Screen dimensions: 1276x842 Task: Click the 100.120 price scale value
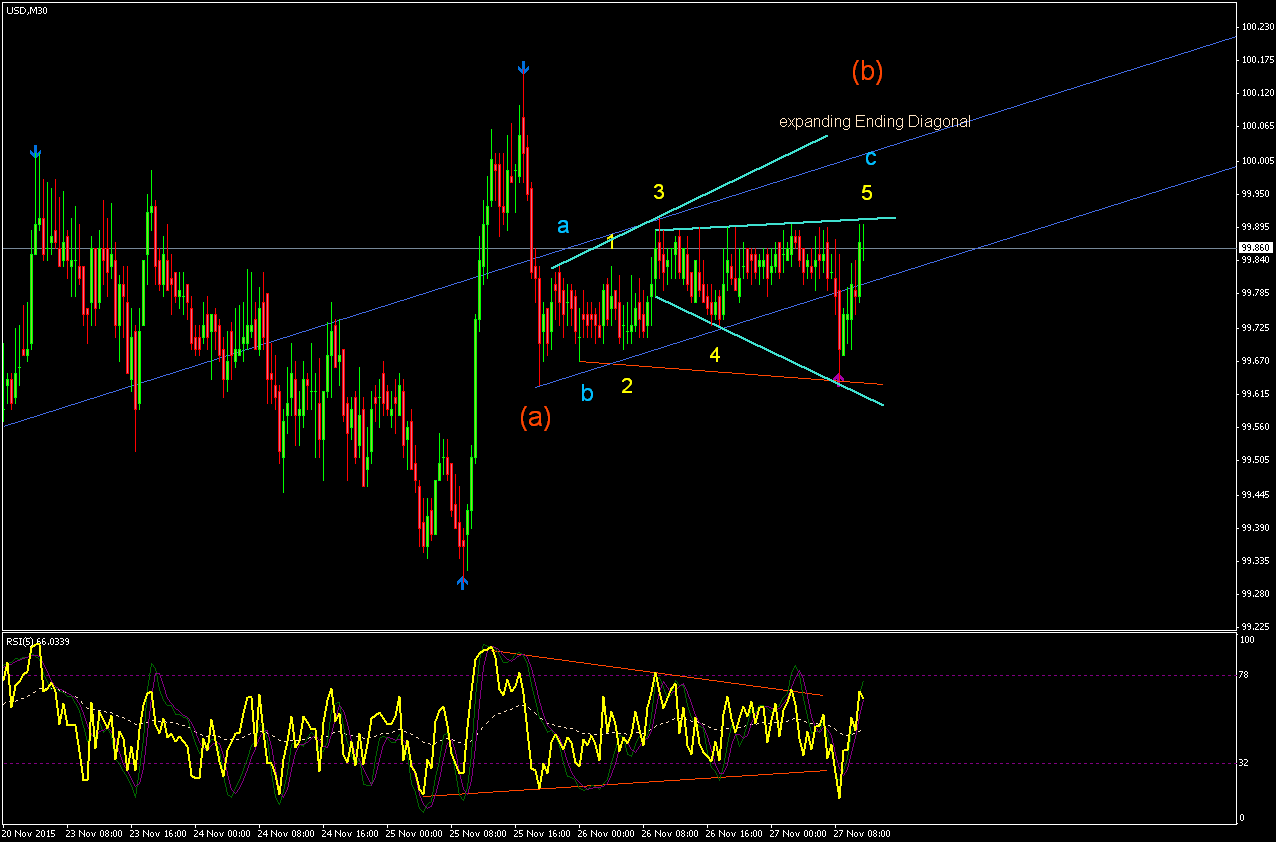pyautogui.click(x=1256, y=93)
